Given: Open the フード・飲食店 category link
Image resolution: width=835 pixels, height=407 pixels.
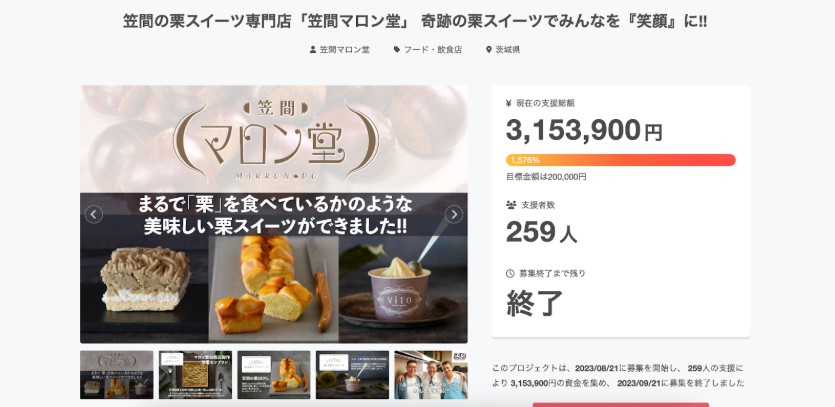Looking at the screenshot, I should click(x=433, y=50).
